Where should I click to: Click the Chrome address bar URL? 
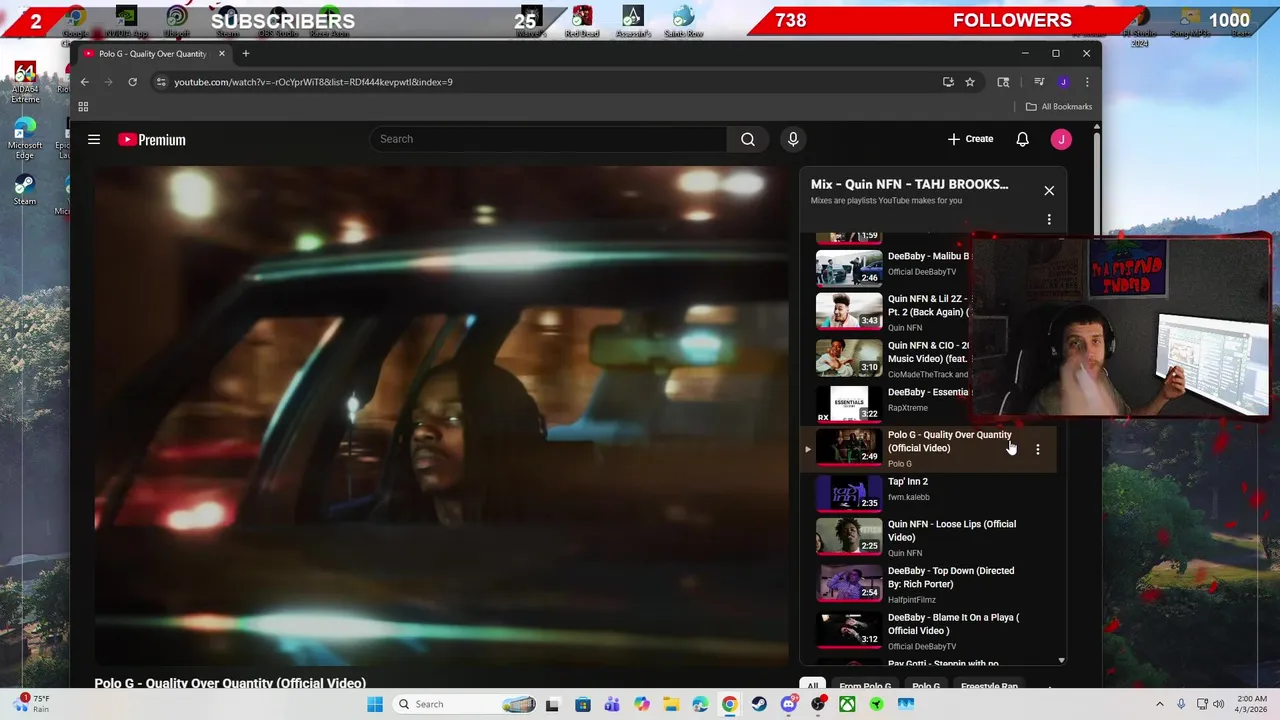point(313,82)
